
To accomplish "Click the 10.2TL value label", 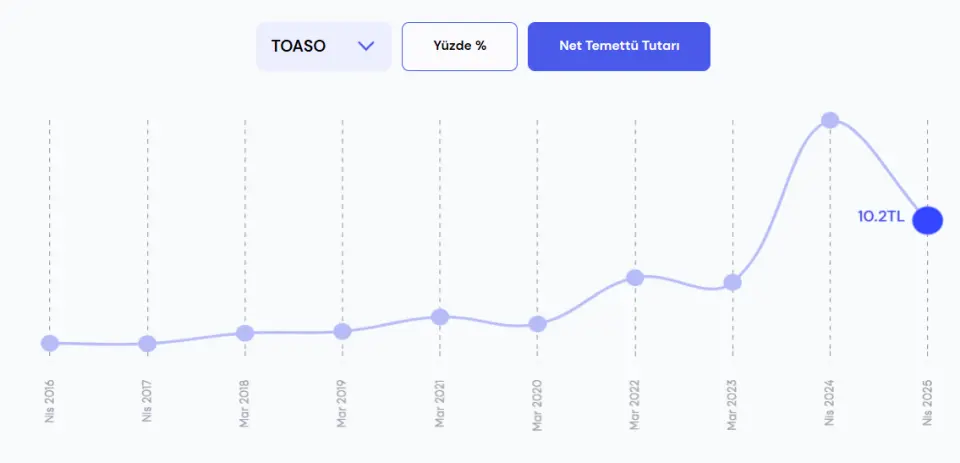I will 880,217.
